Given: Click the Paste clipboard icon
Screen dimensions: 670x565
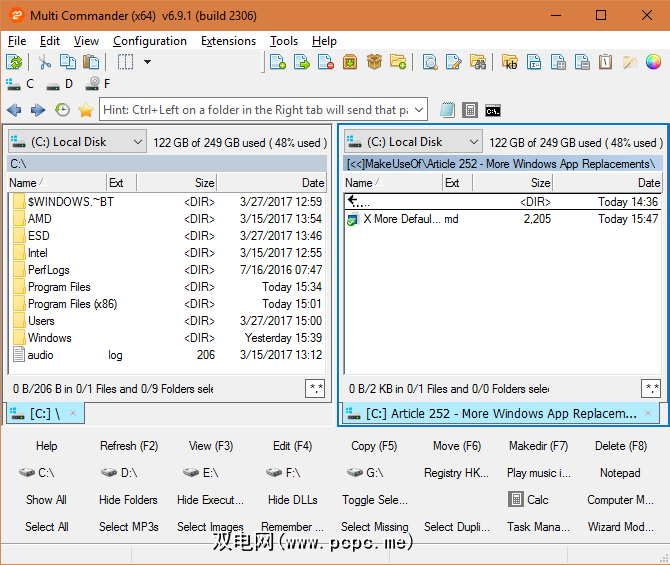Looking at the screenshot, I should click(91, 62).
